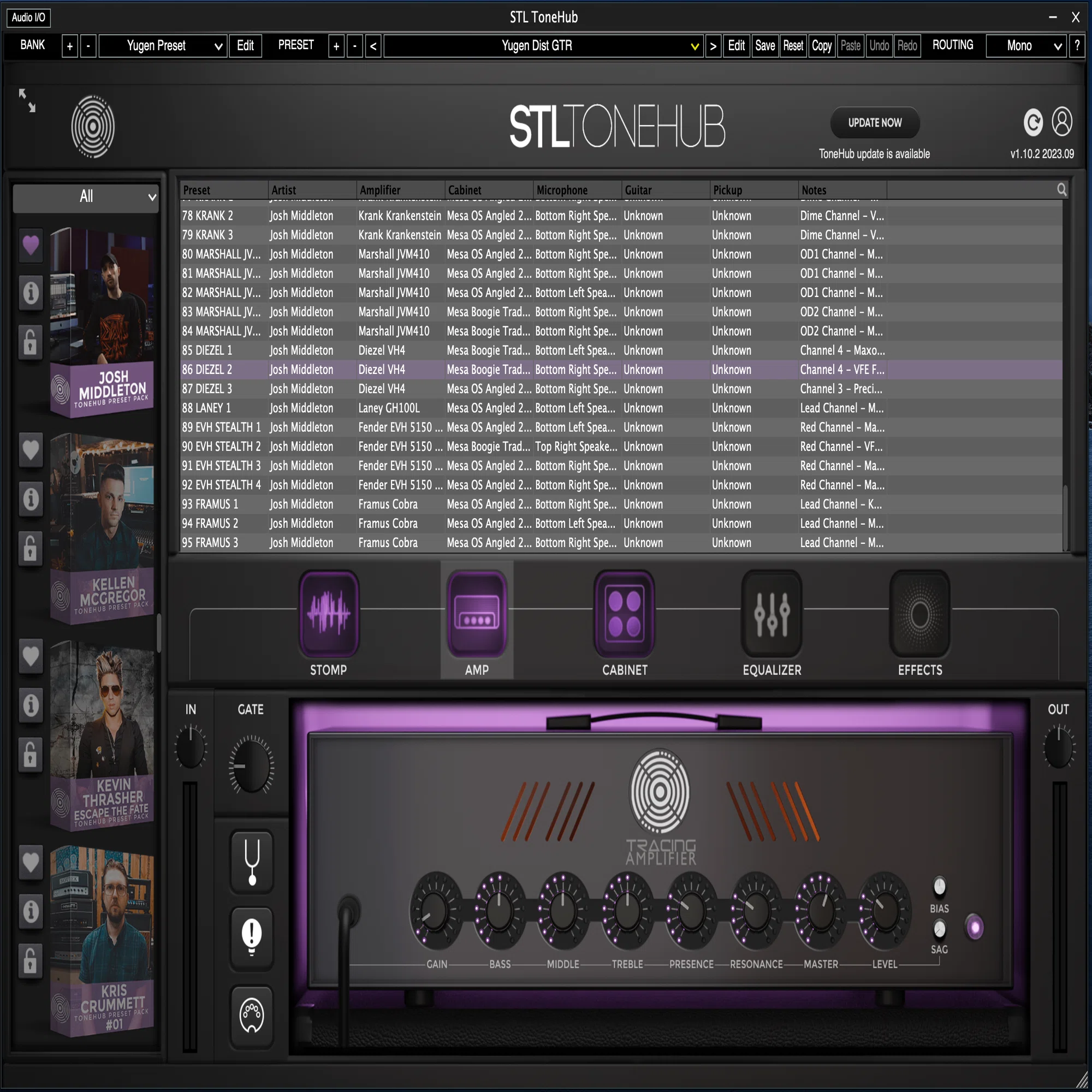Open the All pack filter dropdown
Image resolution: width=1092 pixels, height=1092 pixels.
[x=86, y=197]
